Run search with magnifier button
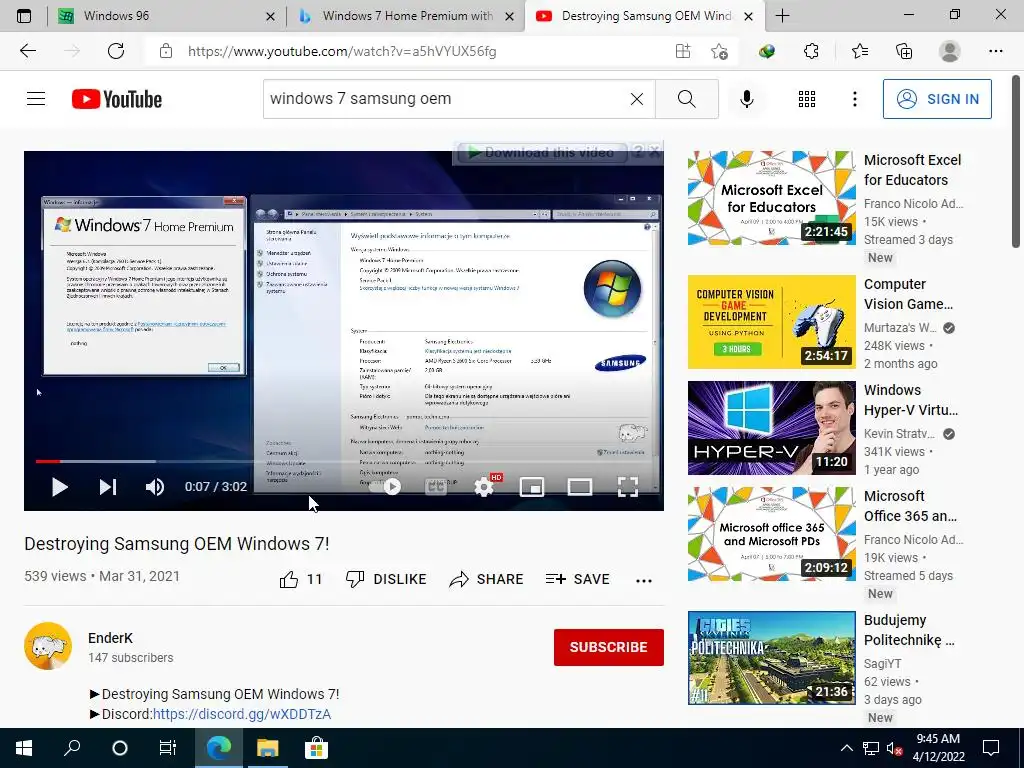This screenshot has width=1024, height=768. 686,99
